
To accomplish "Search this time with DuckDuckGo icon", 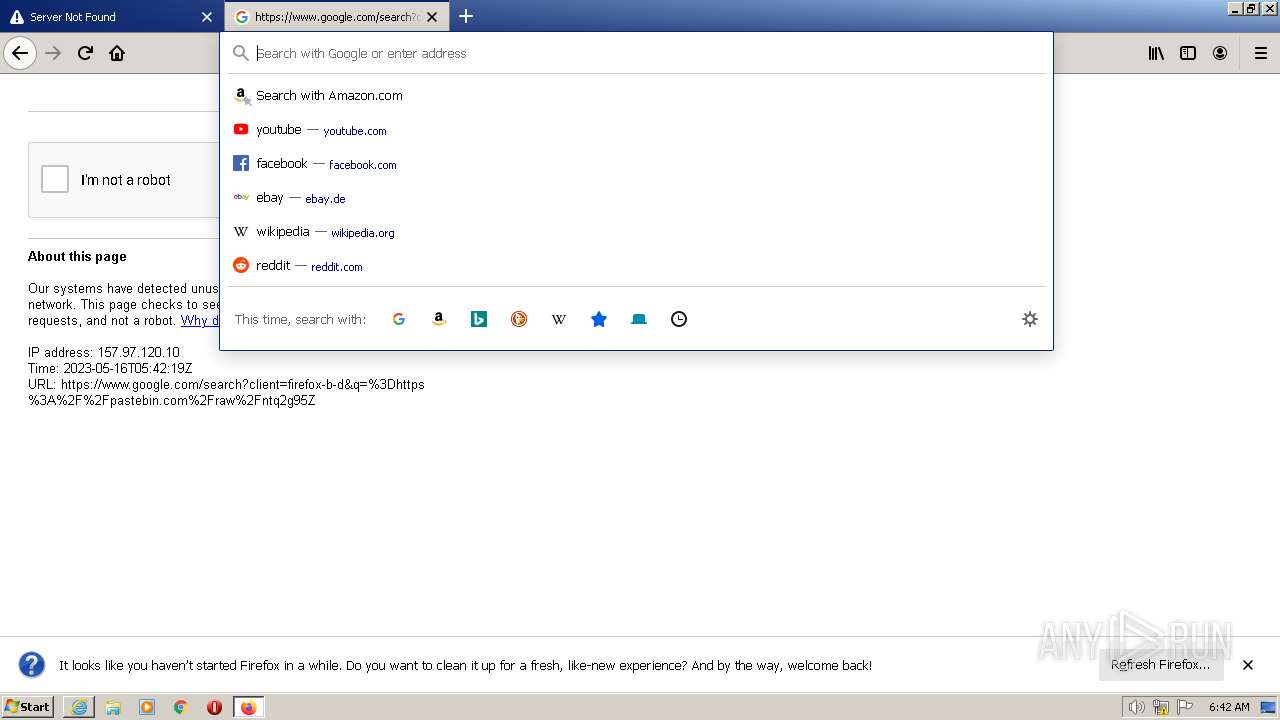I will click(519, 319).
